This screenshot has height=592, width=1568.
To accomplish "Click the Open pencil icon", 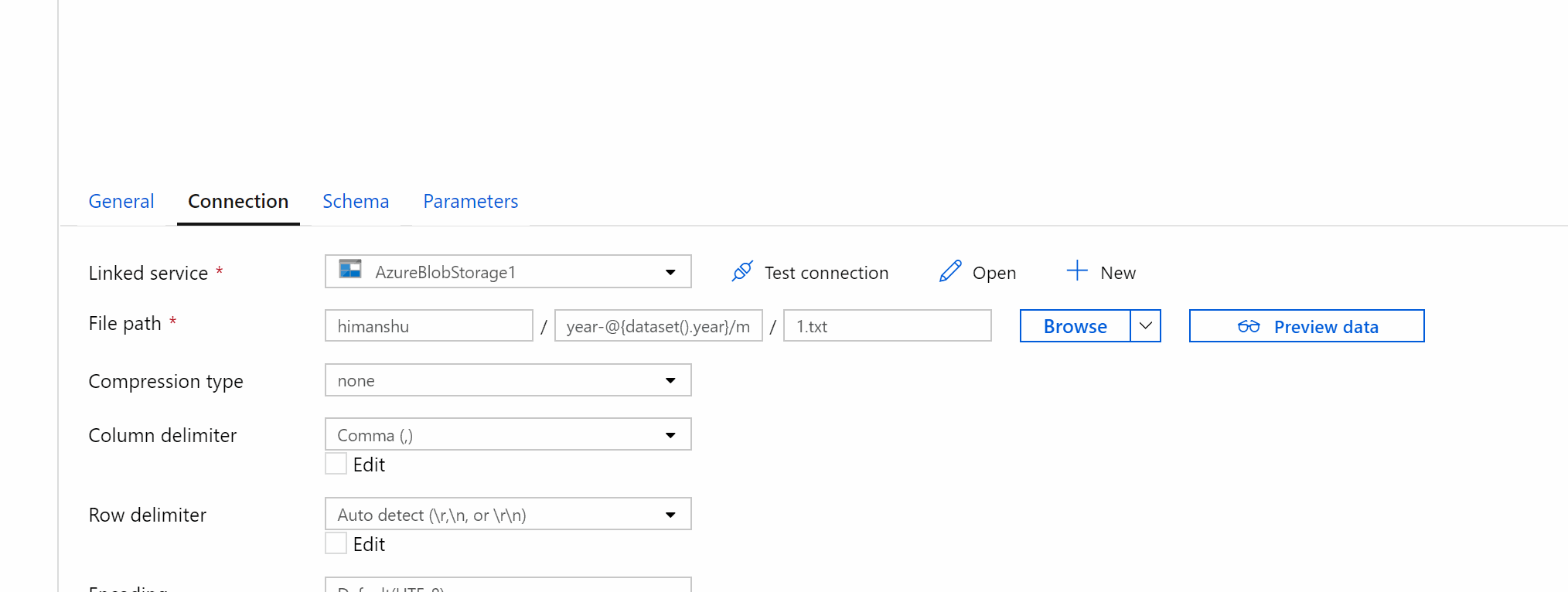I will (950, 271).
